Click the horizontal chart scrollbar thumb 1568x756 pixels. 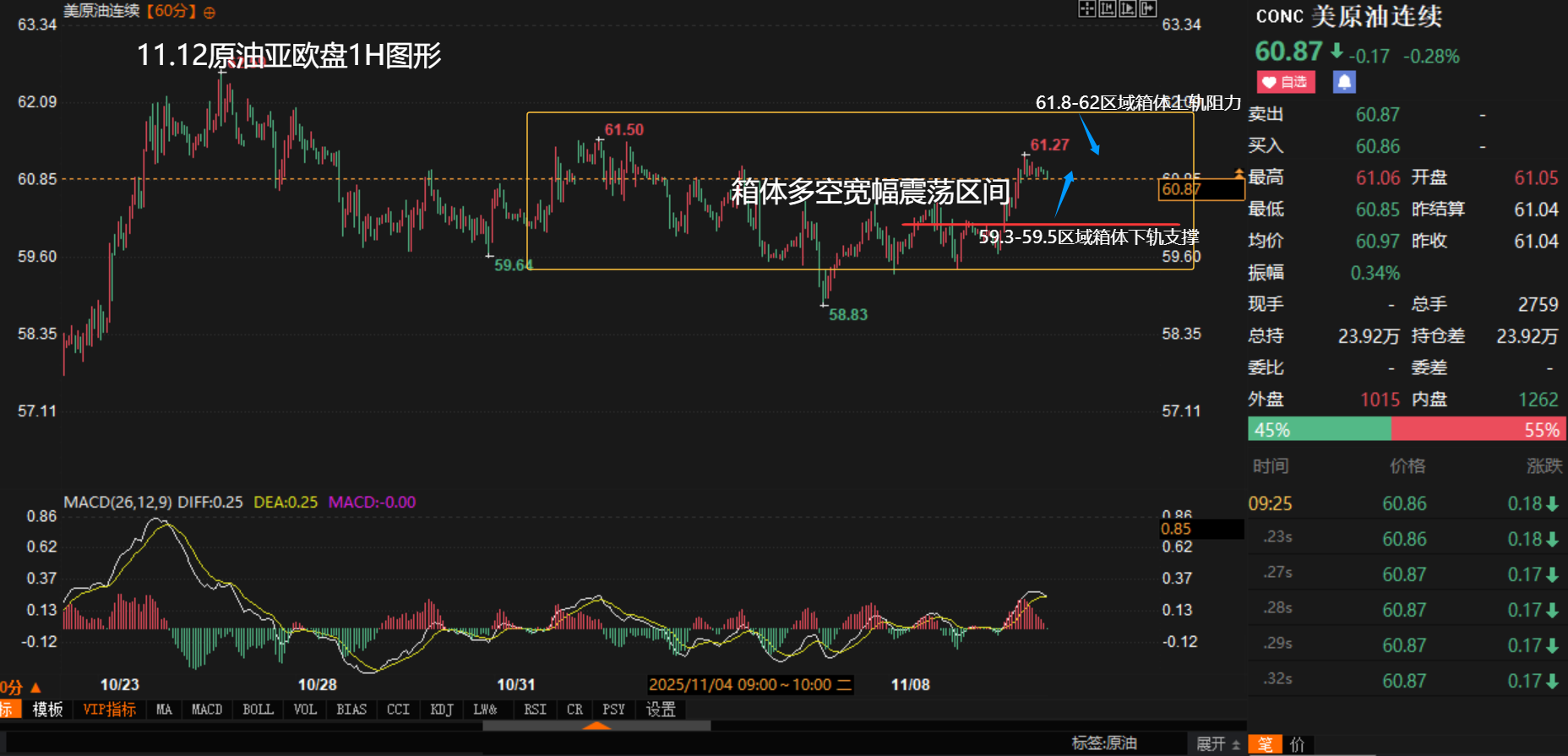(596, 726)
